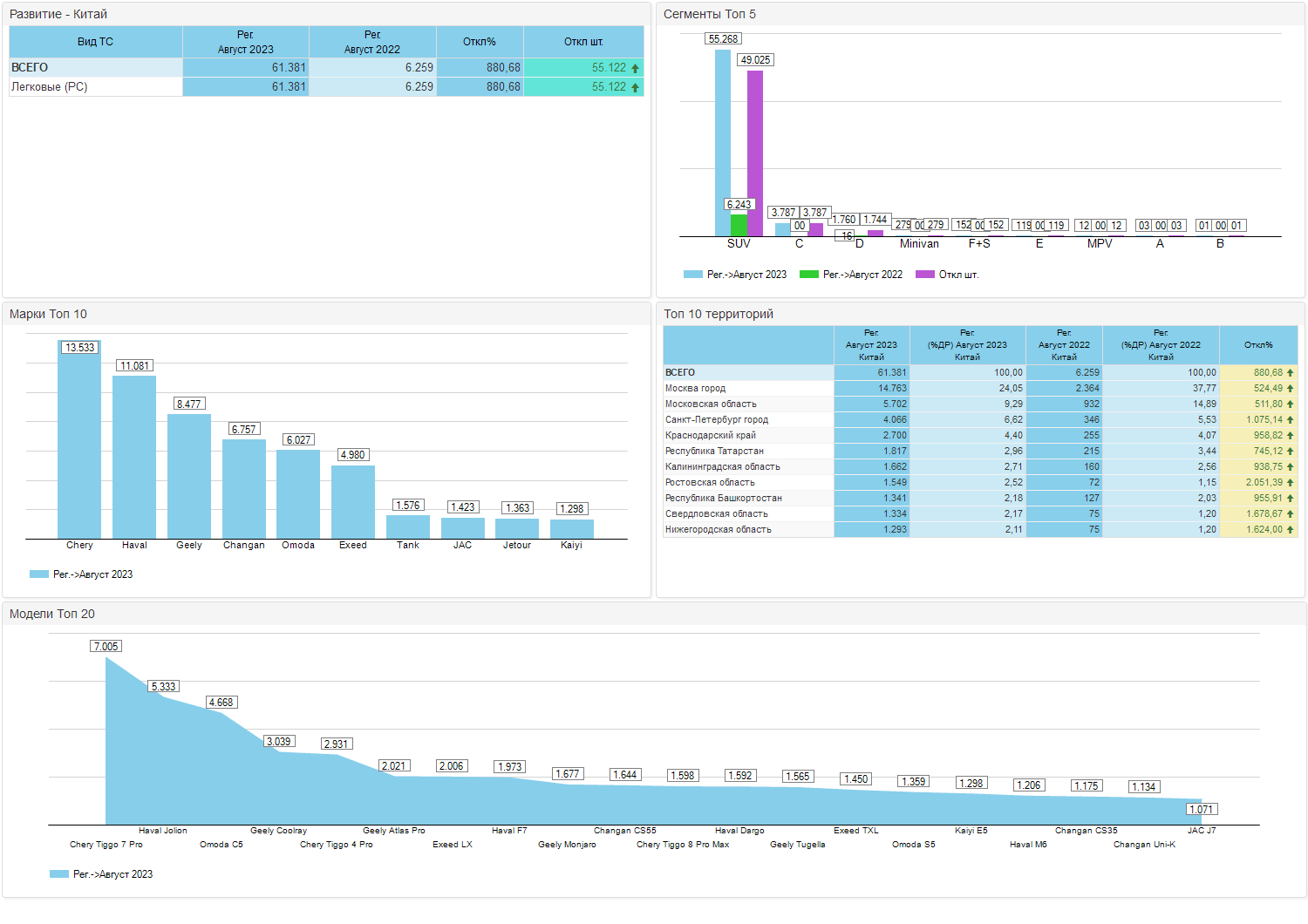Click the 14.763 cell for Москва город
Image resolution: width=1308 pixels, height=924 pixels.
[872, 389]
